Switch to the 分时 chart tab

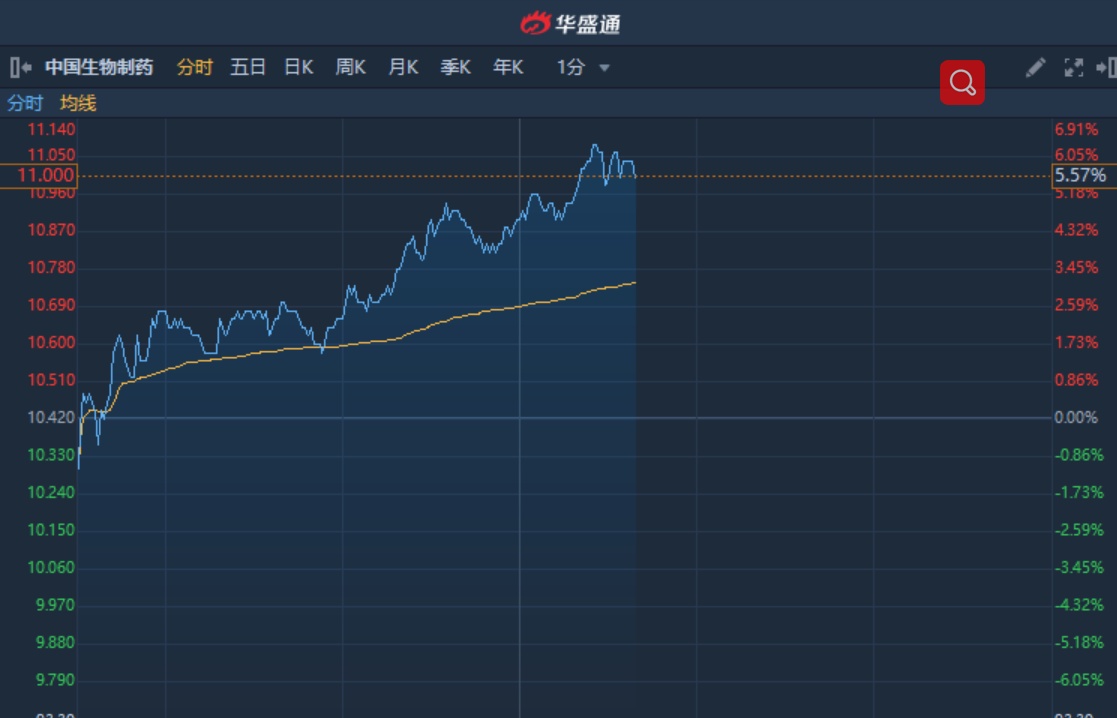pyautogui.click(x=195, y=68)
